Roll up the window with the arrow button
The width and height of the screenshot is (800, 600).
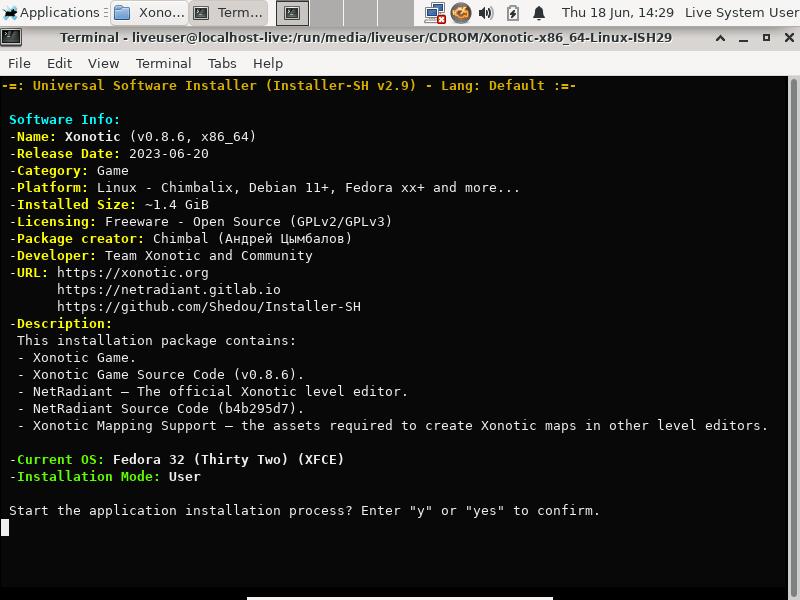(x=720, y=38)
